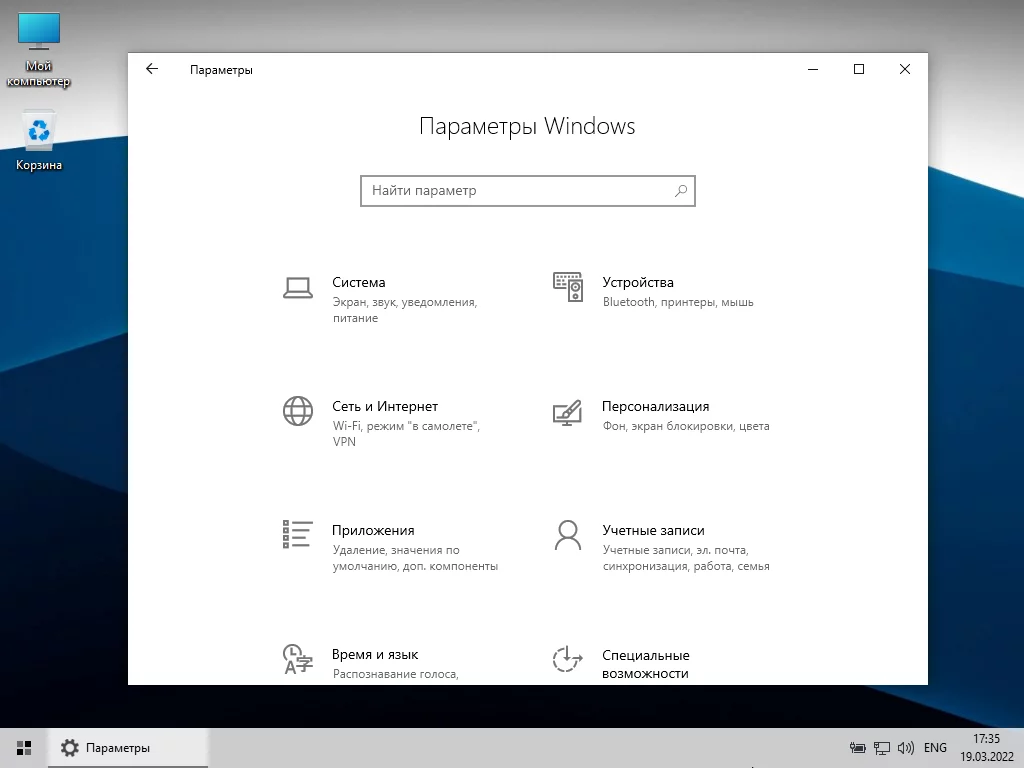Click the Параметры title bar text

click(221, 70)
